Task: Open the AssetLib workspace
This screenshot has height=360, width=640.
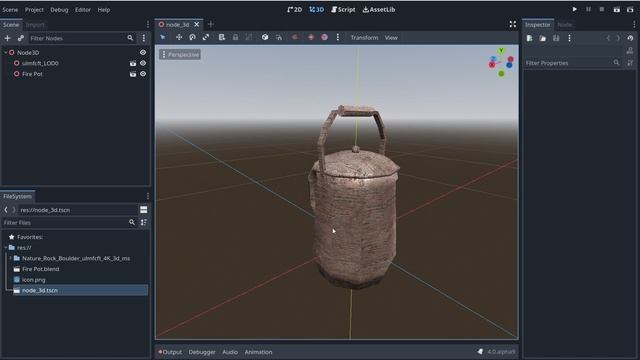Action: point(379,9)
